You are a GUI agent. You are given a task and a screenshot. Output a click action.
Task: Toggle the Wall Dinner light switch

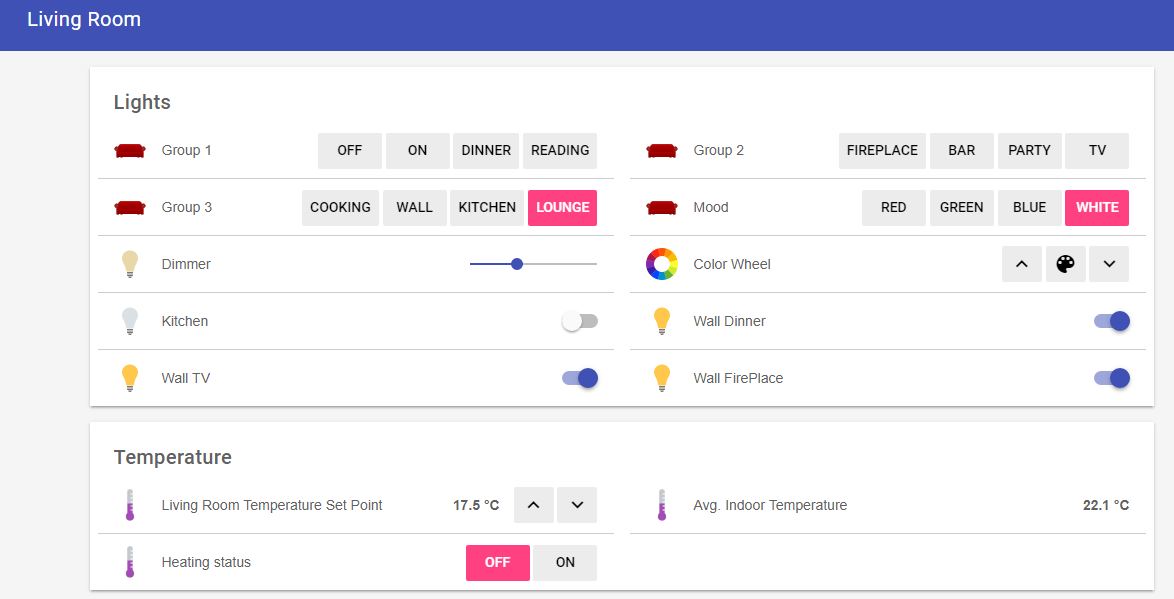(x=1111, y=321)
